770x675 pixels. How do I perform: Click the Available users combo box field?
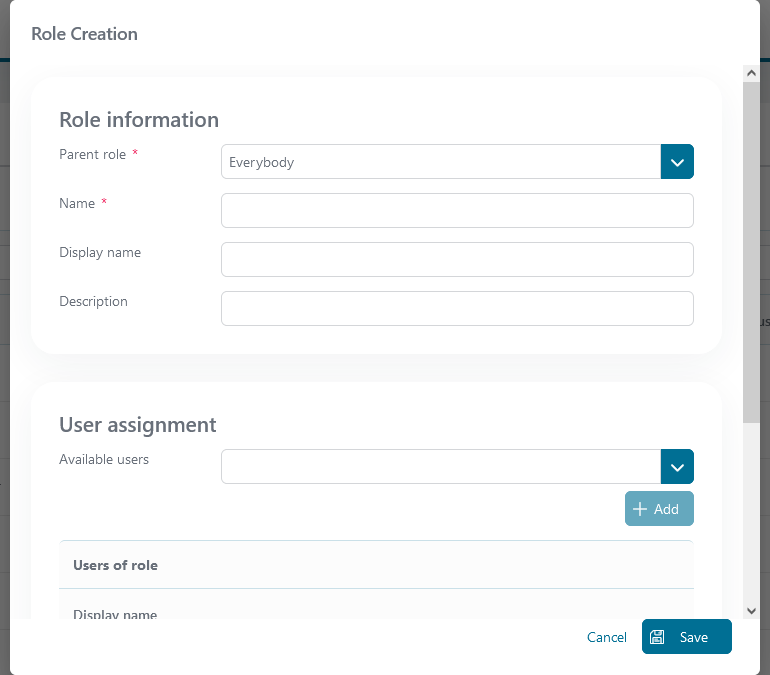(x=441, y=466)
